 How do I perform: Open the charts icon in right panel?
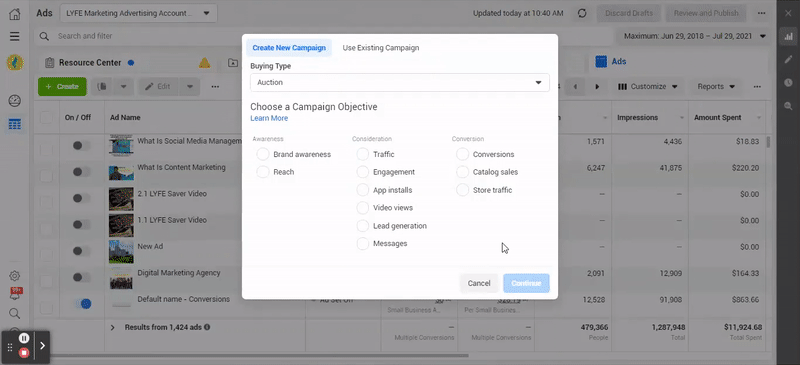(x=788, y=36)
